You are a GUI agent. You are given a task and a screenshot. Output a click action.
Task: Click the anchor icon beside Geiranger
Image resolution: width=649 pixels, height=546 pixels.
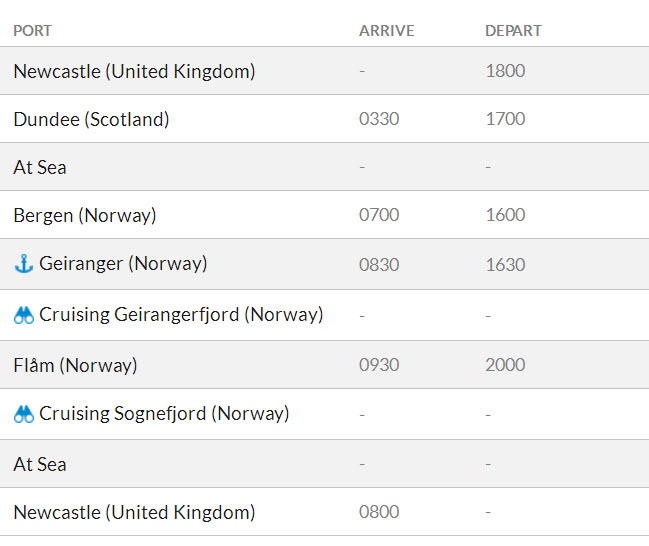(x=24, y=264)
